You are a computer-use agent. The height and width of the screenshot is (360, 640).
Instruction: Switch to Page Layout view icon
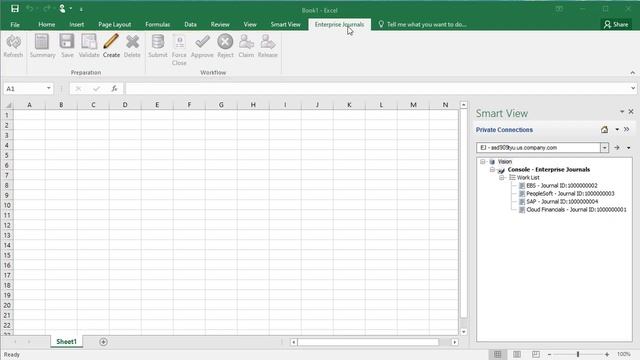point(517,354)
